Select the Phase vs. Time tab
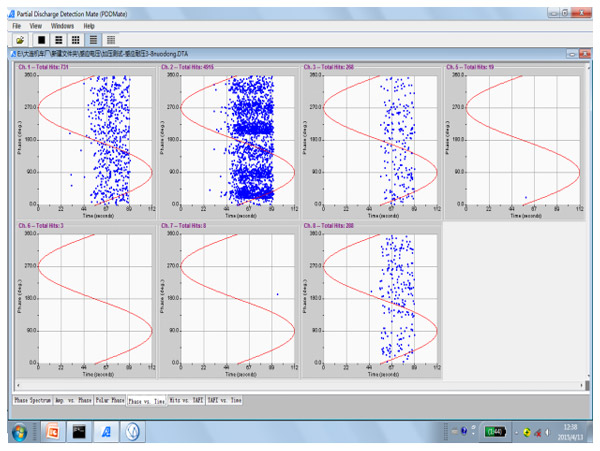 pos(147,401)
